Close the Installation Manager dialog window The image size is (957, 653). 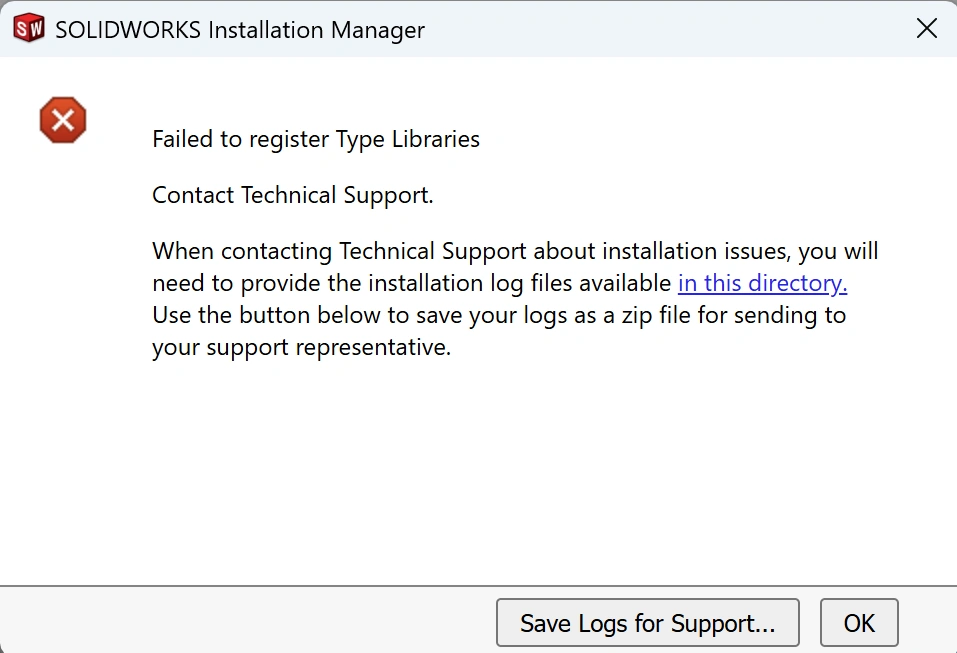(927, 29)
